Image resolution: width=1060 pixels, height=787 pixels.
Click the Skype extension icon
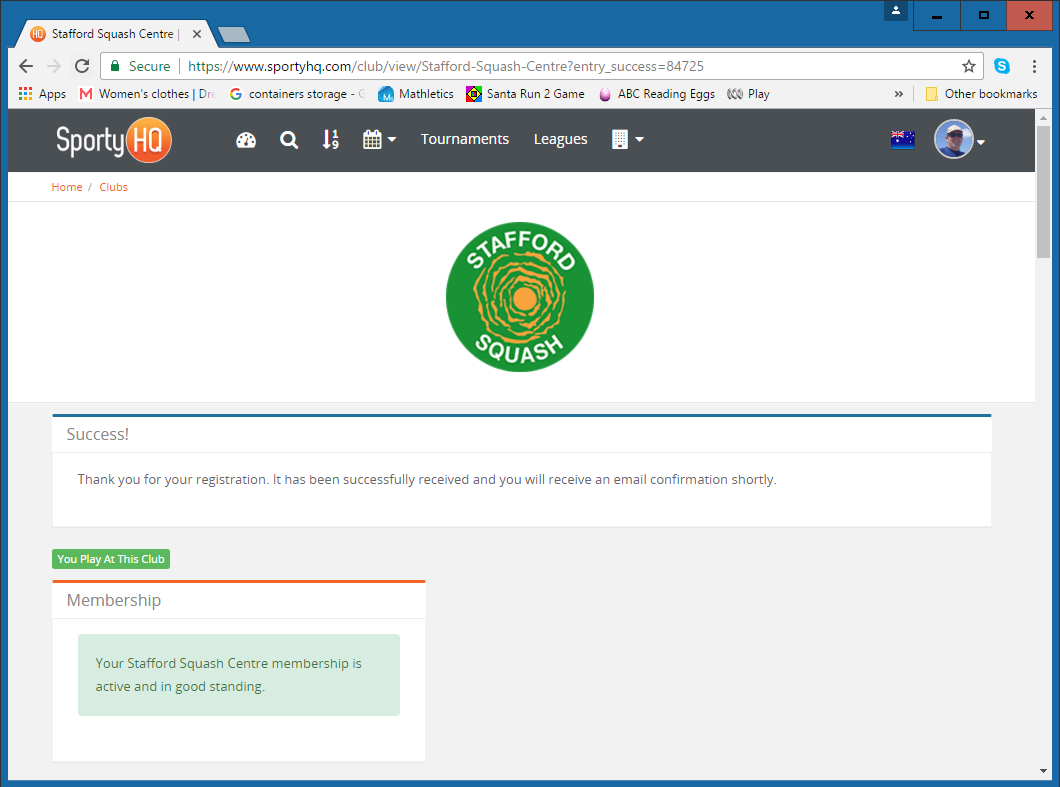pos(1001,66)
